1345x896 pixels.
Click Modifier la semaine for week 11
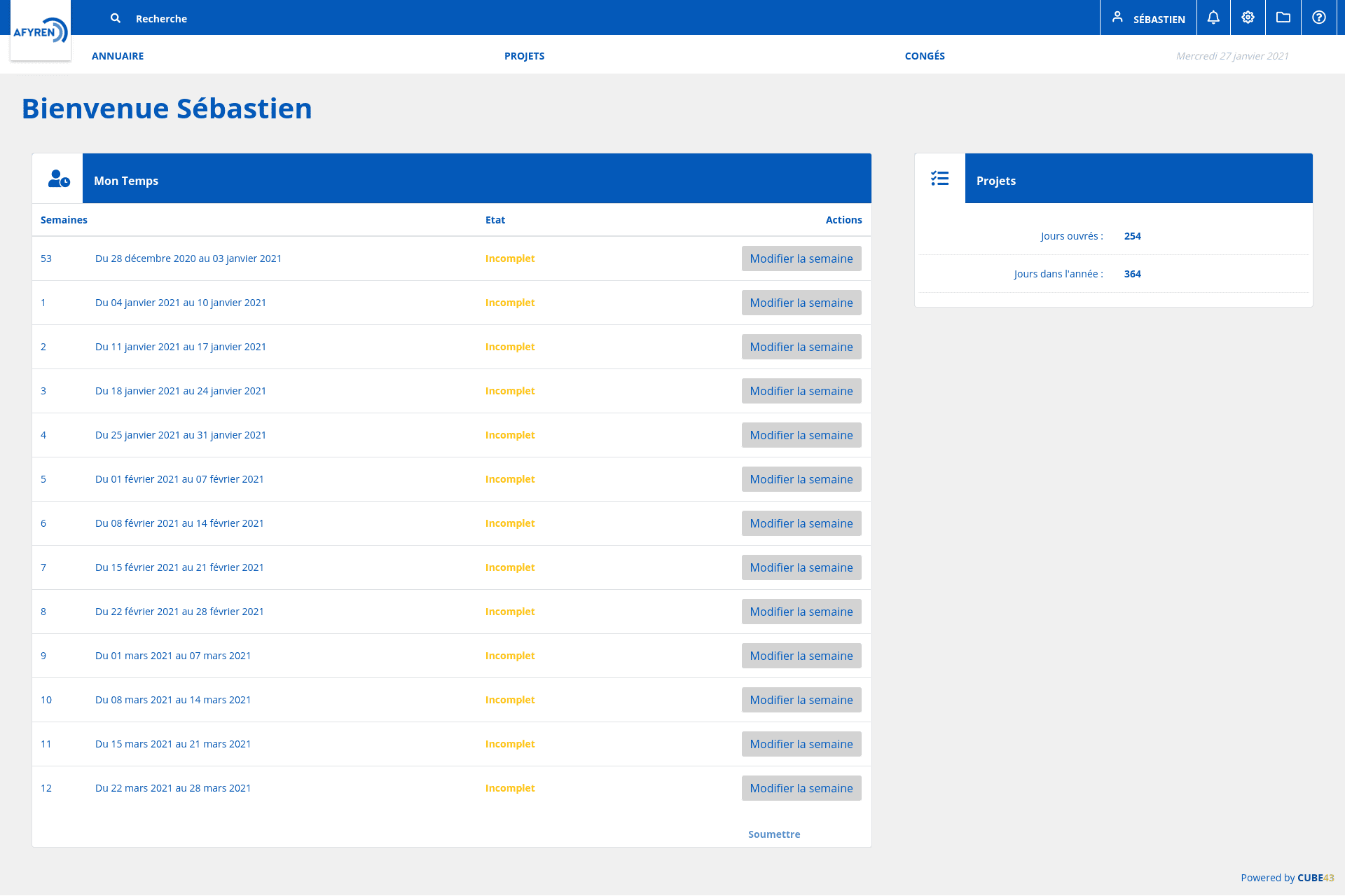coord(801,744)
